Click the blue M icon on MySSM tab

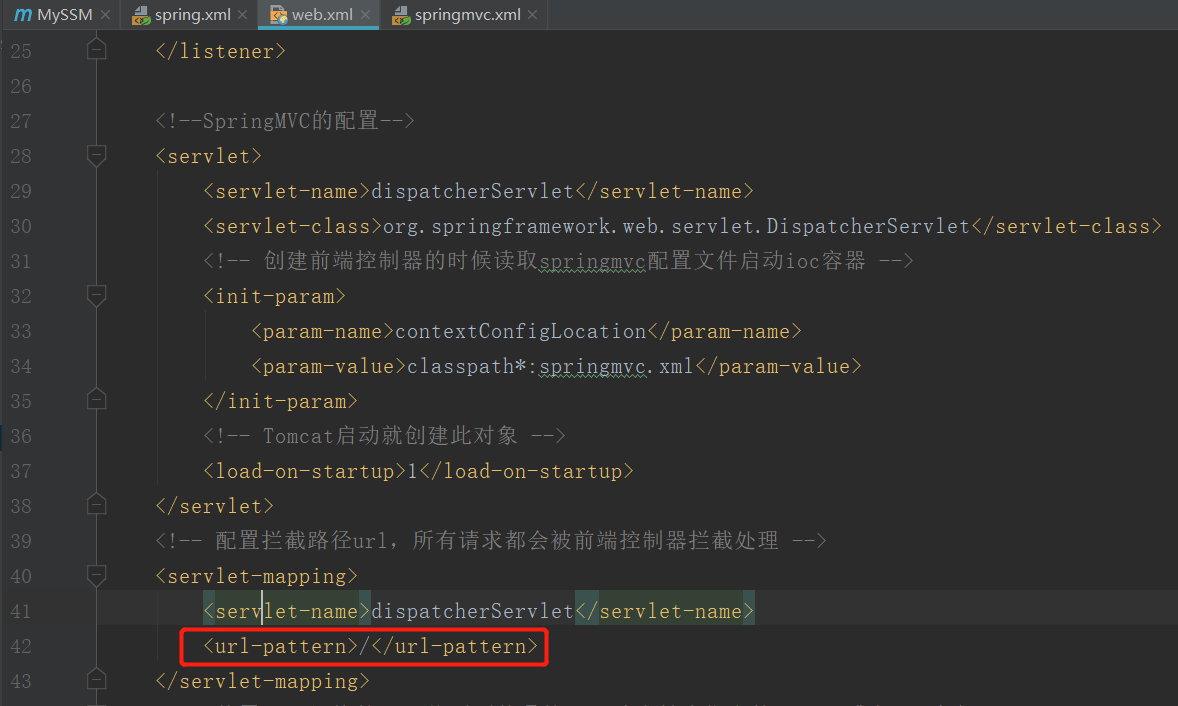[x=22, y=15]
